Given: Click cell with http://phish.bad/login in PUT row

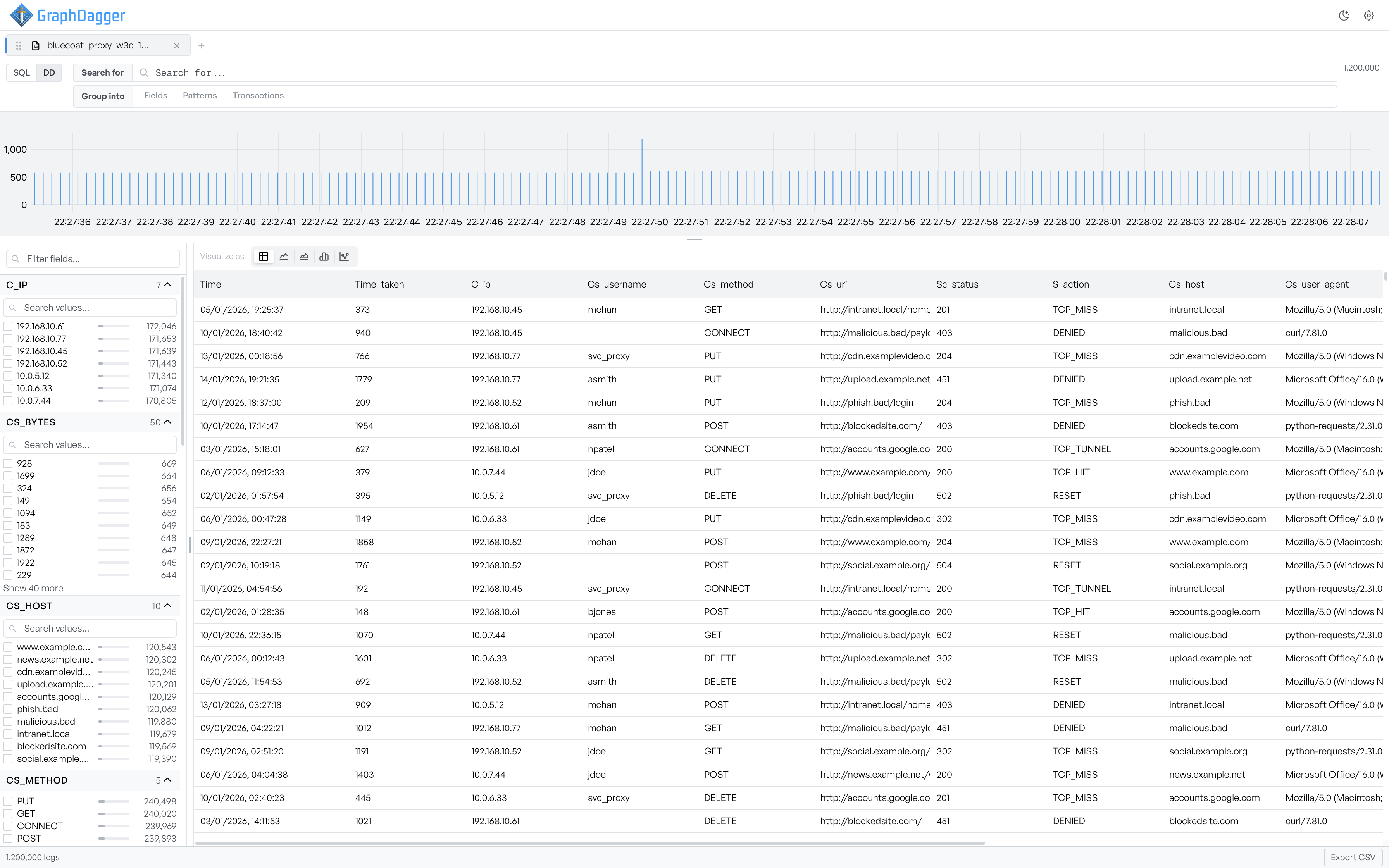Looking at the screenshot, I should 866,403.
